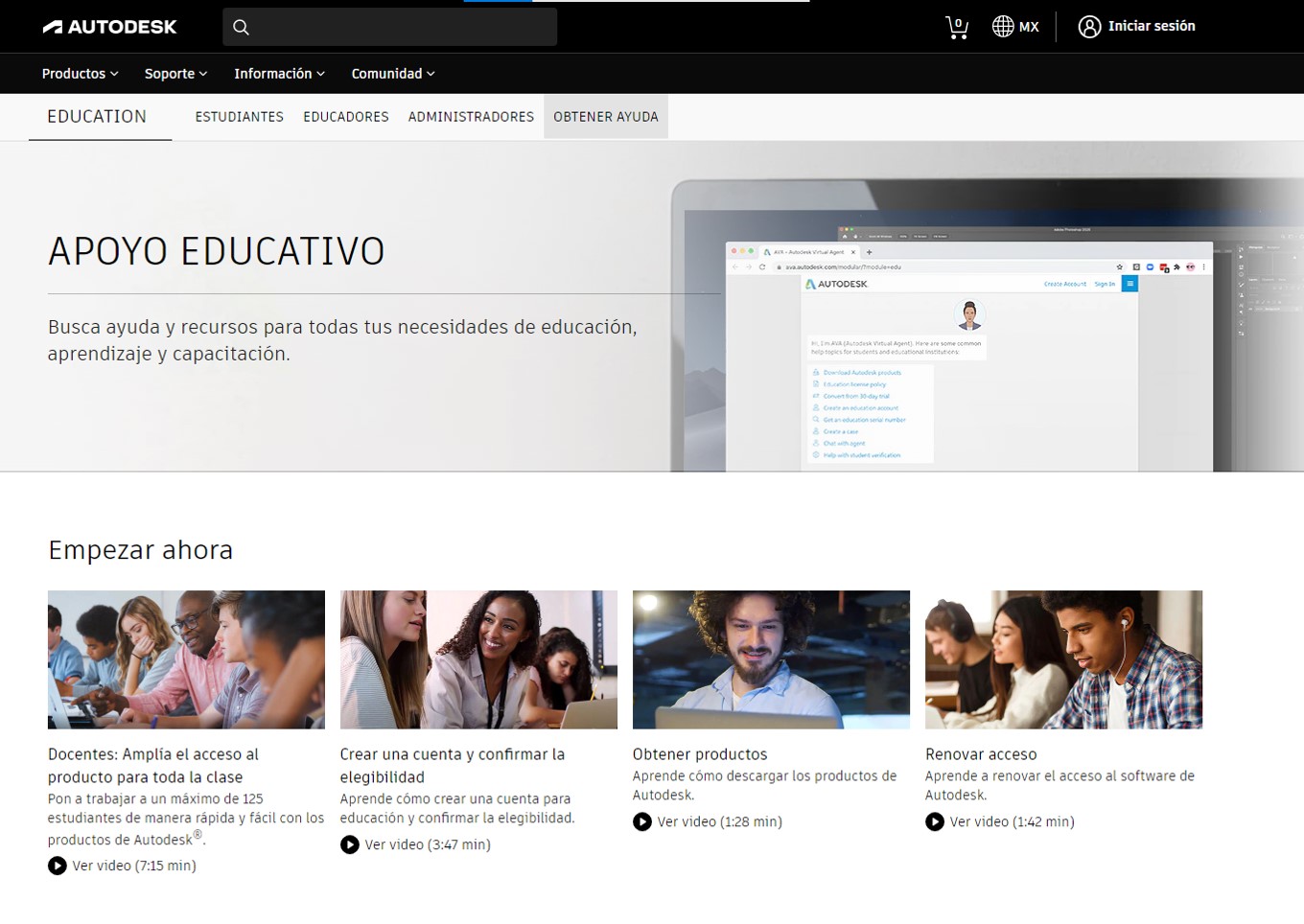Click 'Busca ayuda y recursos' intro paragraph
This screenshot has width=1304, height=924.
(342, 340)
